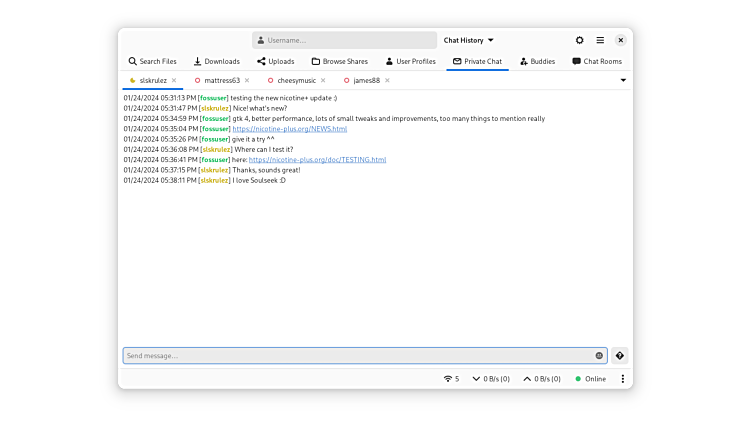
Task: Open the status bar three-dot menu
Action: click(x=622, y=379)
